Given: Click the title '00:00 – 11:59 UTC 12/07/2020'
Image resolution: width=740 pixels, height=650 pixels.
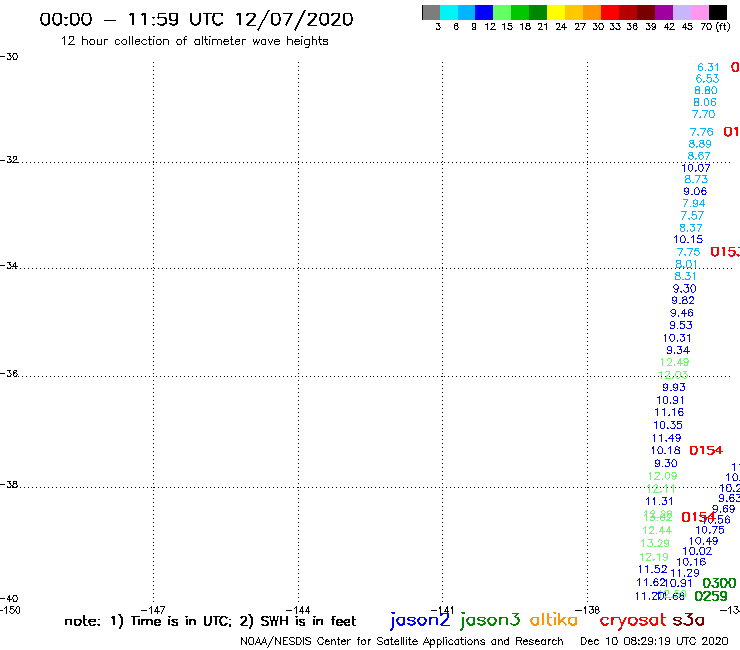Looking at the screenshot, I should pyautogui.click(x=196, y=19).
